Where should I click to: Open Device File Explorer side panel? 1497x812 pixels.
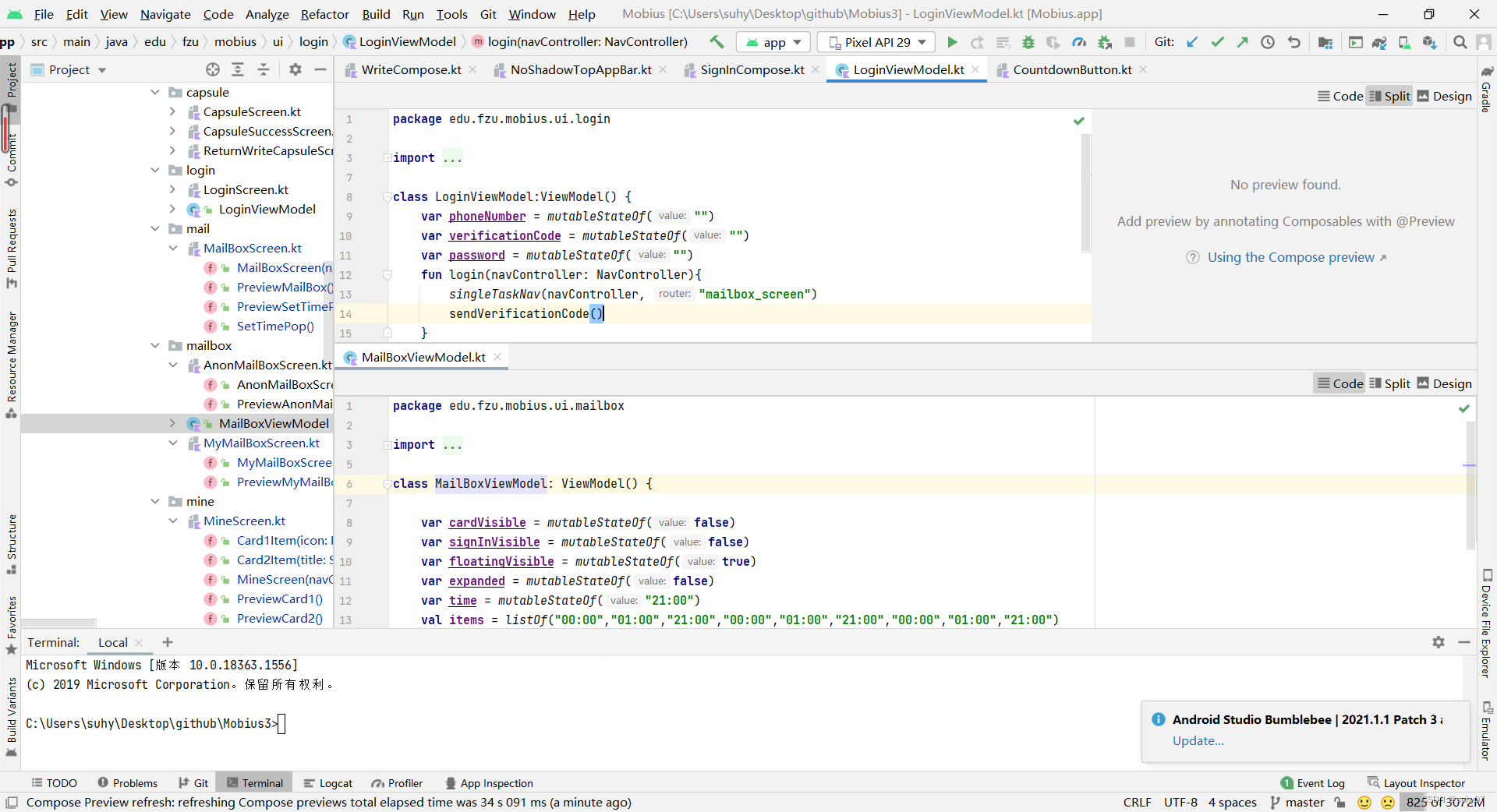tap(1486, 623)
